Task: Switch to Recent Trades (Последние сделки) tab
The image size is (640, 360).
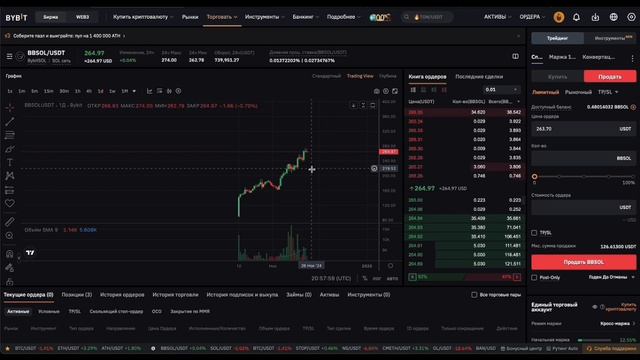Action: (x=479, y=77)
